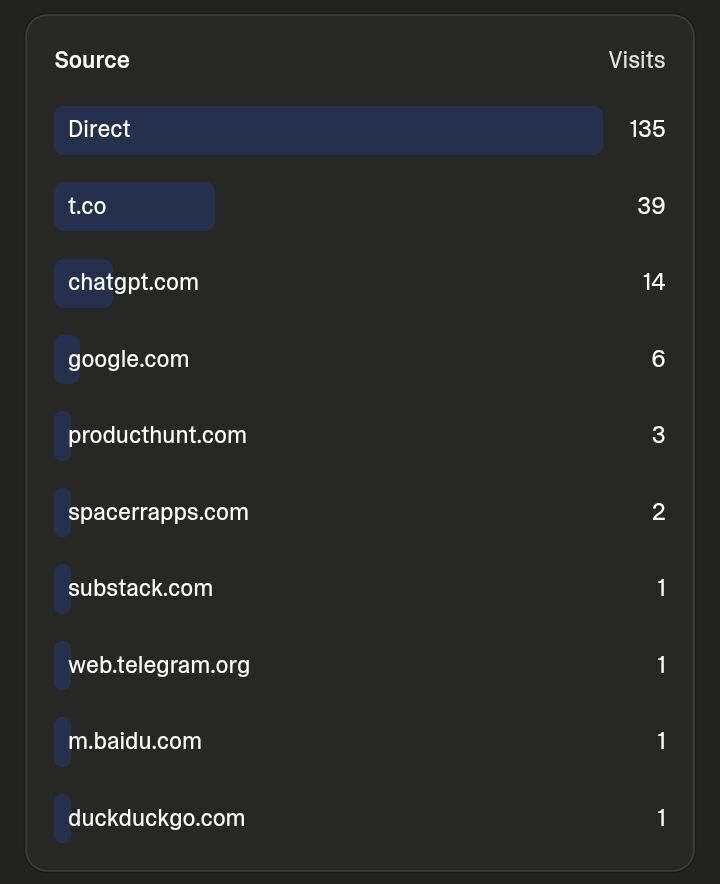Open the t.co referrer row

(360, 206)
